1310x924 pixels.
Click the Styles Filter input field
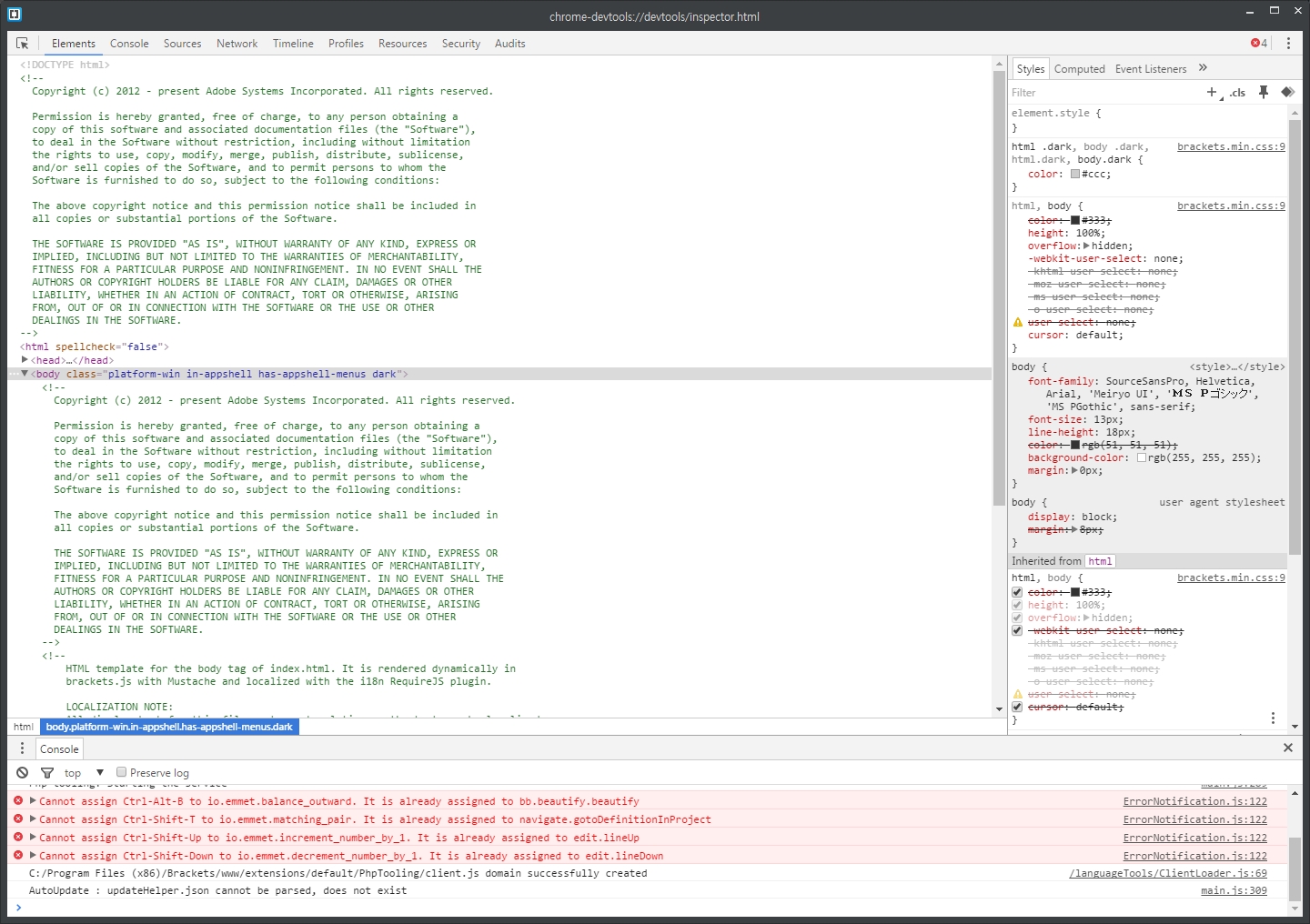click(x=1103, y=93)
